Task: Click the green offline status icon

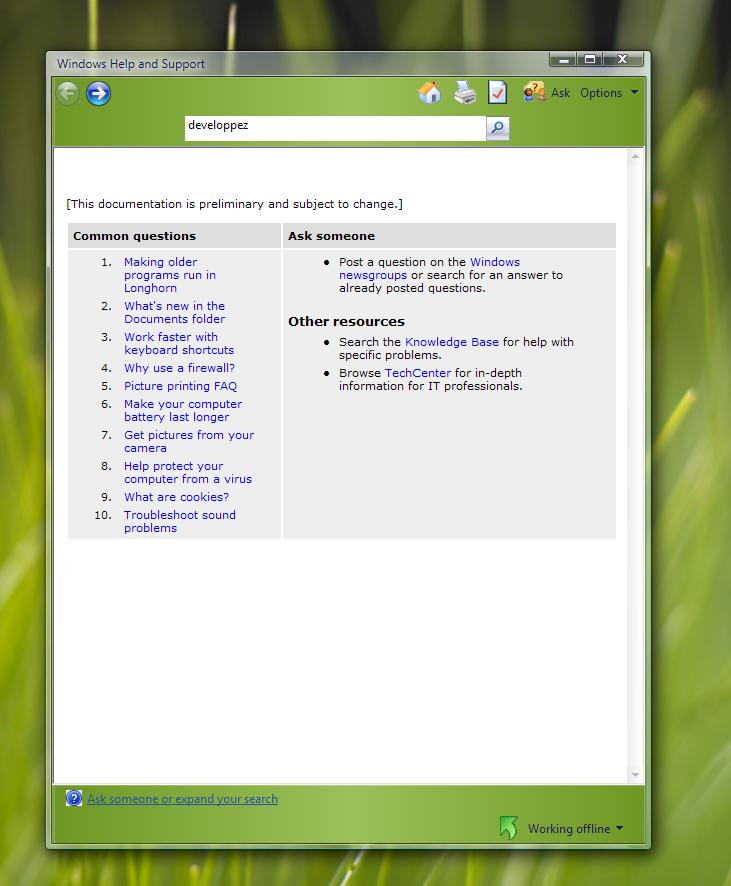Action: [508, 828]
